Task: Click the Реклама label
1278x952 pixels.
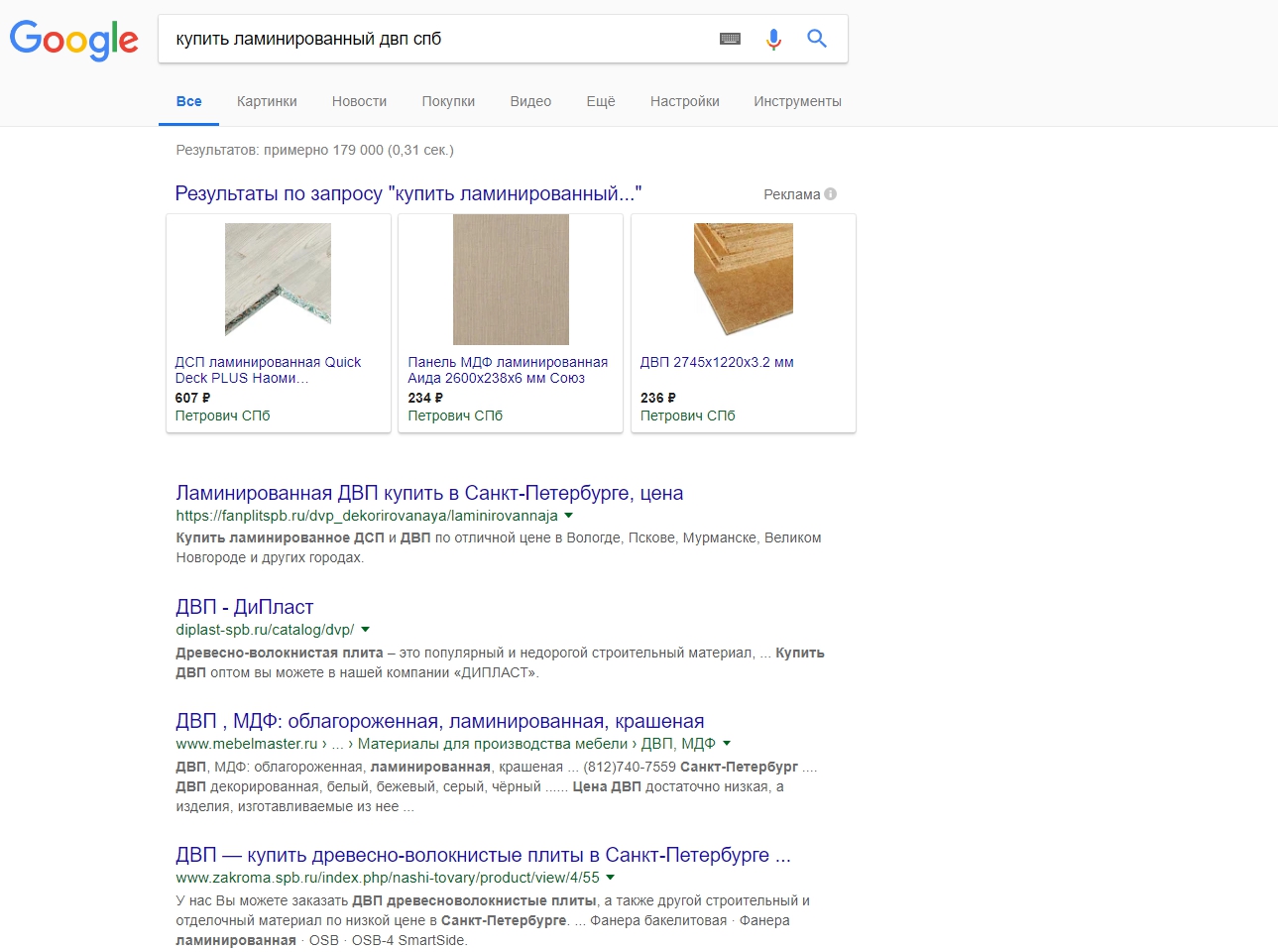Action: (x=791, y=194)
